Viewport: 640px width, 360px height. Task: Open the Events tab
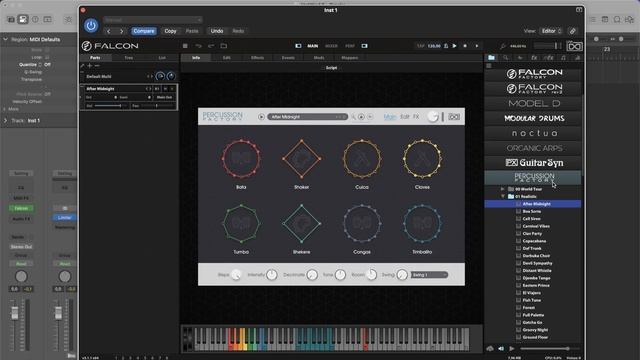point(288,58)
